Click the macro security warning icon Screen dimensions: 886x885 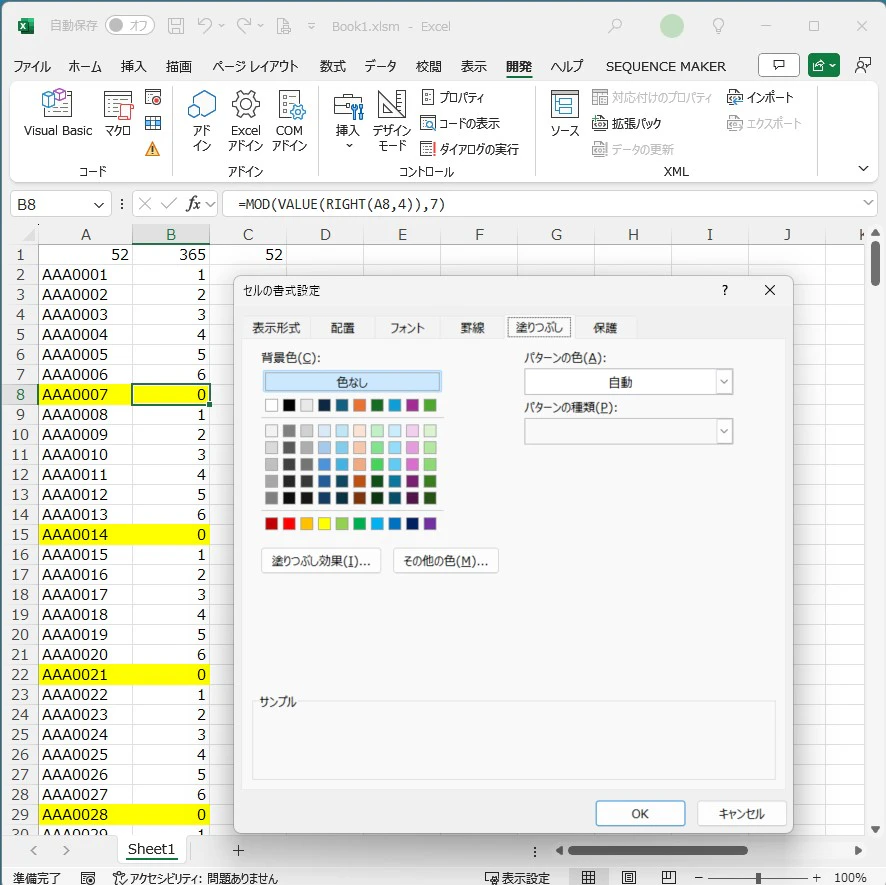[x=153, y=149]
